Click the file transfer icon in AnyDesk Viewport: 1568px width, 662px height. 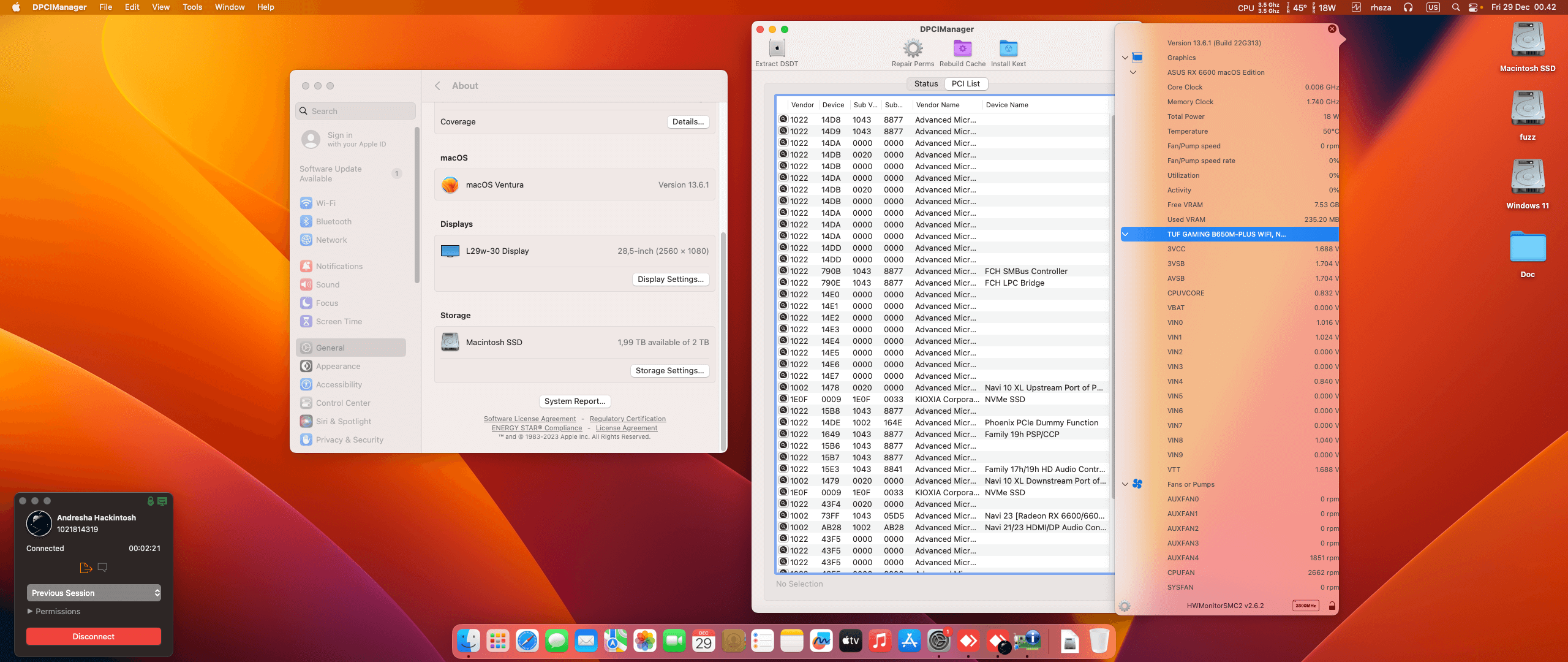point(86,568)
